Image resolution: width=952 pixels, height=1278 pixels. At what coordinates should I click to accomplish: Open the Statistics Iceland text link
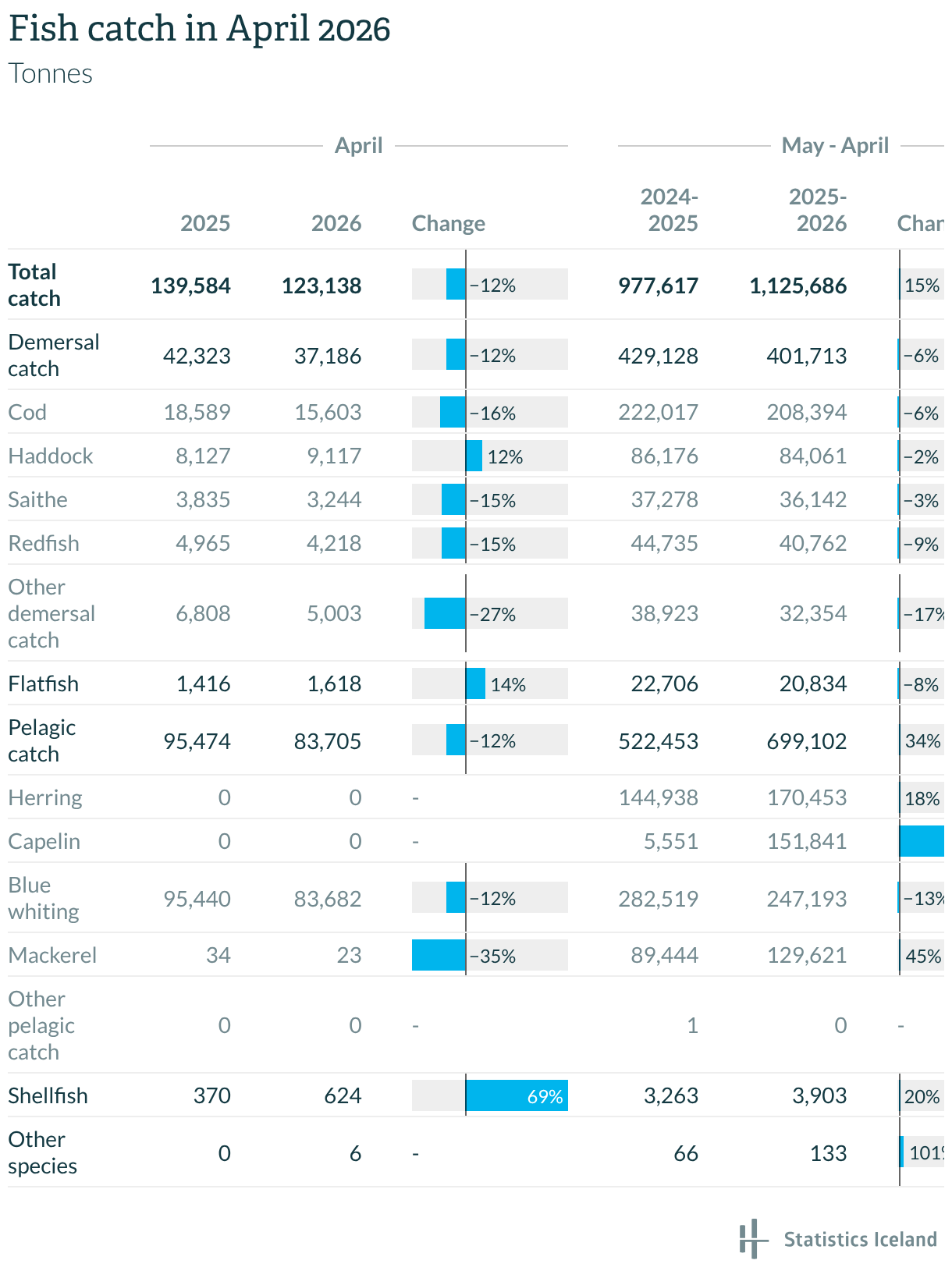click(860, 1240)
